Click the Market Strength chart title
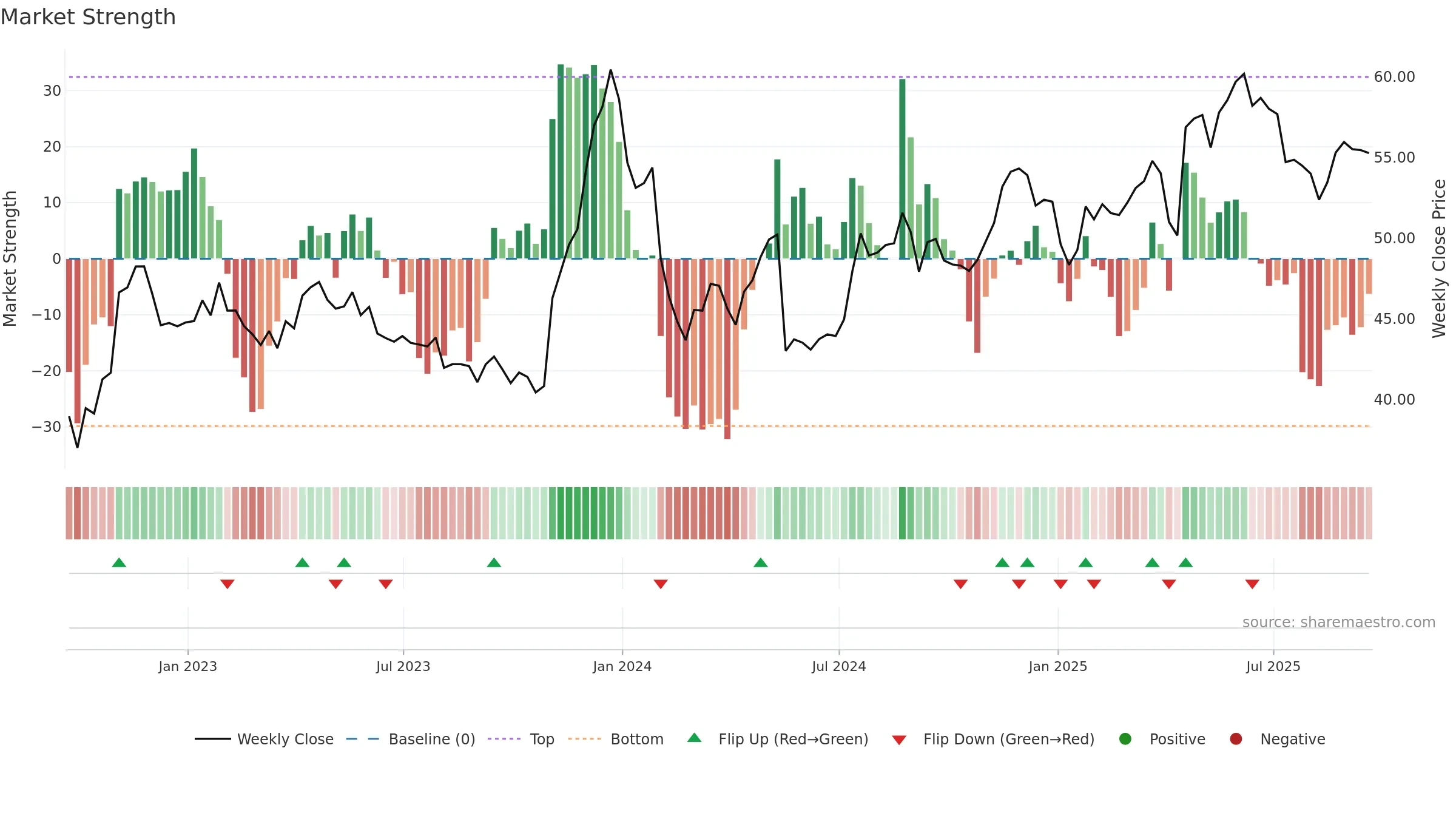This screenshot has width=1456, height=819. 88,17
